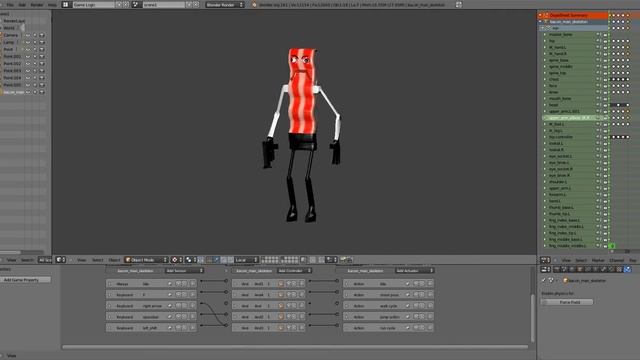The width and height of the screenshot is (640, 360).
Task: Open the Help menu in the top bar
Action: [x=52, y=5]
